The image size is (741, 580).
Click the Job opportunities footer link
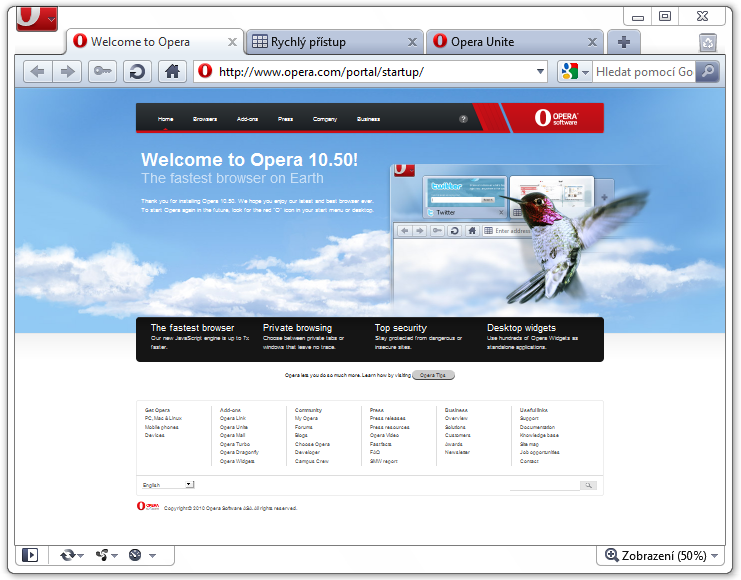pyautogui.click(x=539, y=452)
